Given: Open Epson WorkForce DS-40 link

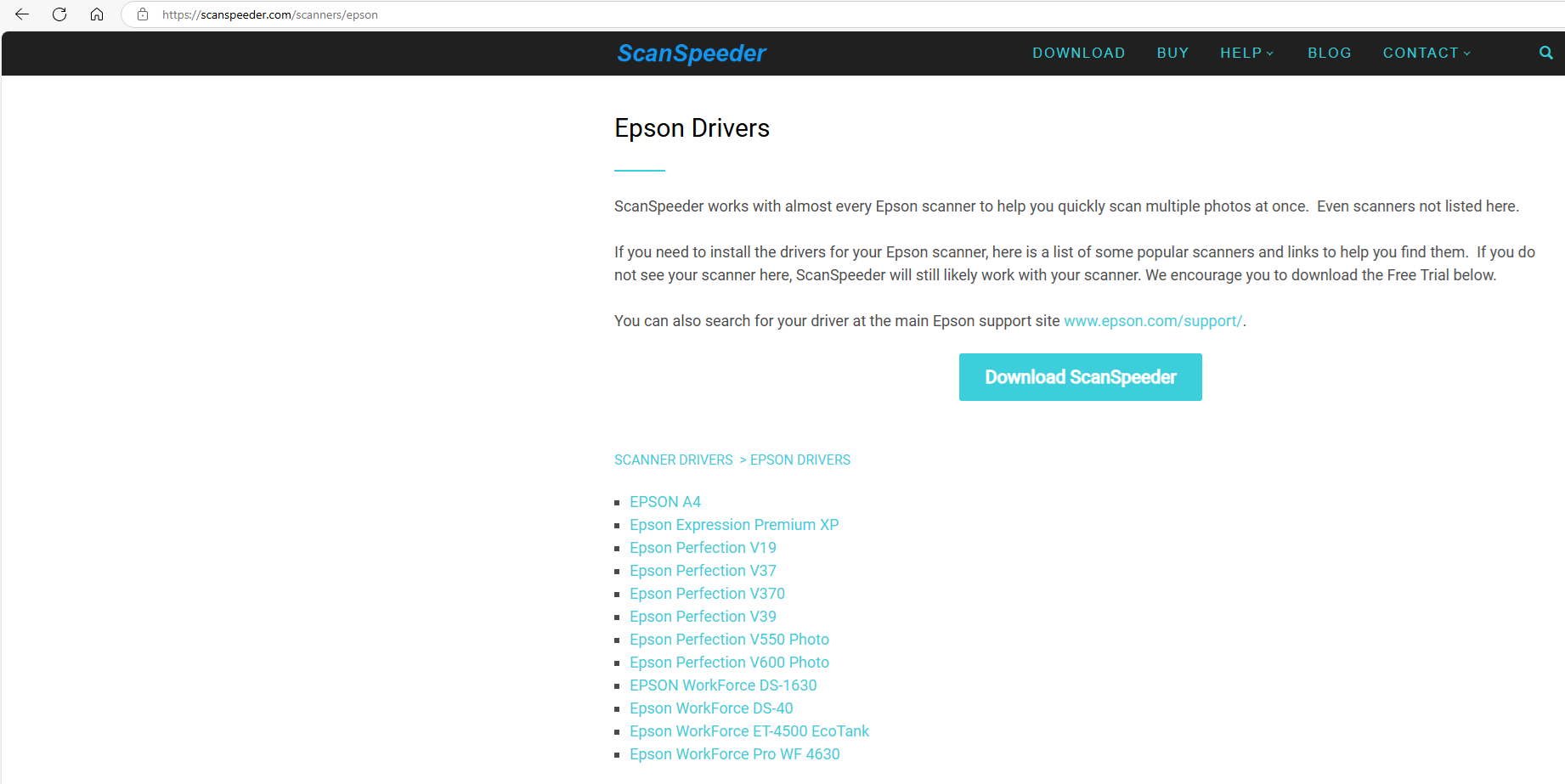Looking at the screenshot, I should (711, 708).
